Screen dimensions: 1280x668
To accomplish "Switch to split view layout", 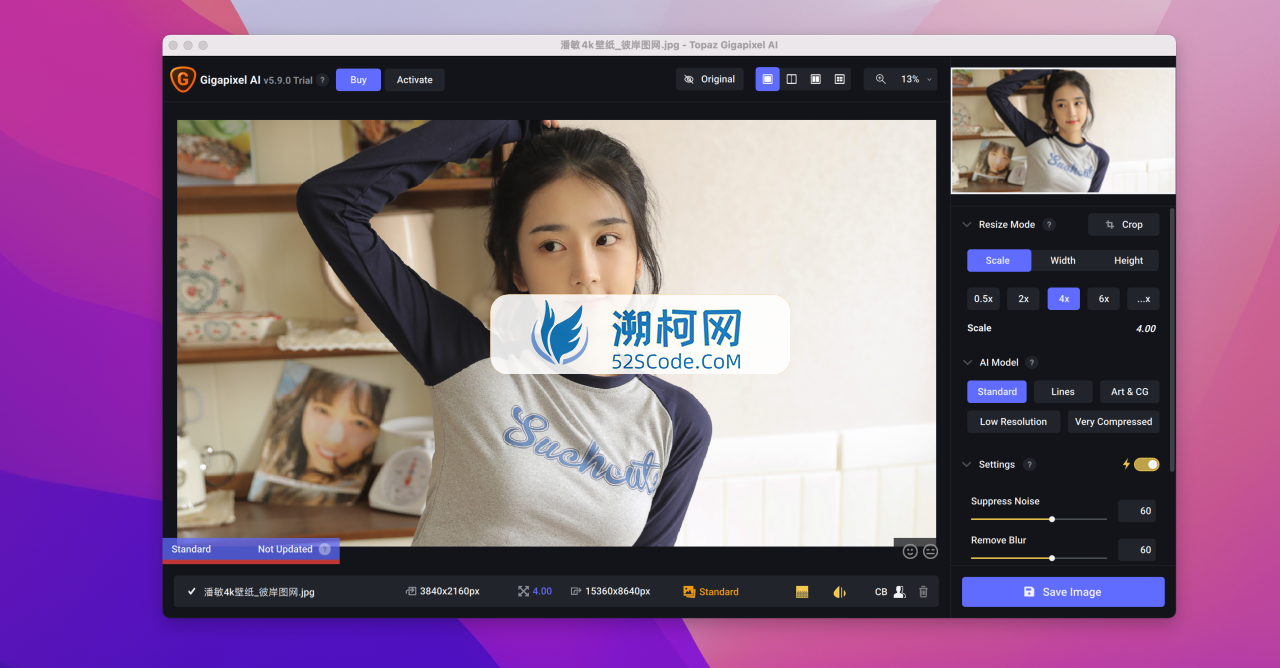I will coord(791,79).
